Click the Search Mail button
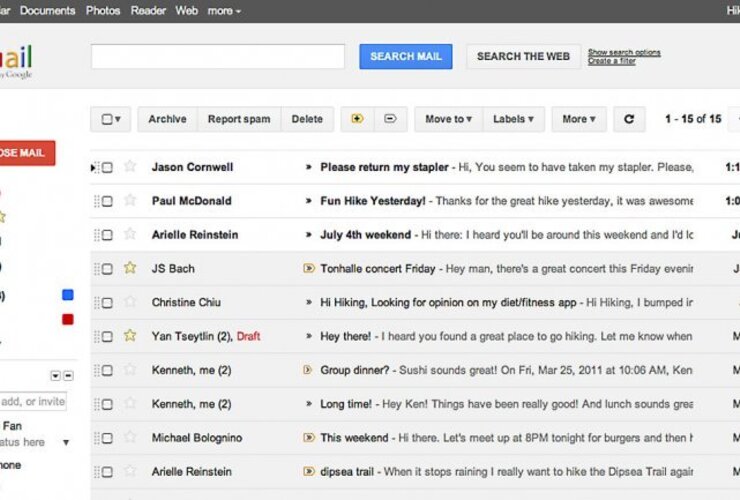The width and height of the screenshot is (740, 500). [x=405, y=57]
